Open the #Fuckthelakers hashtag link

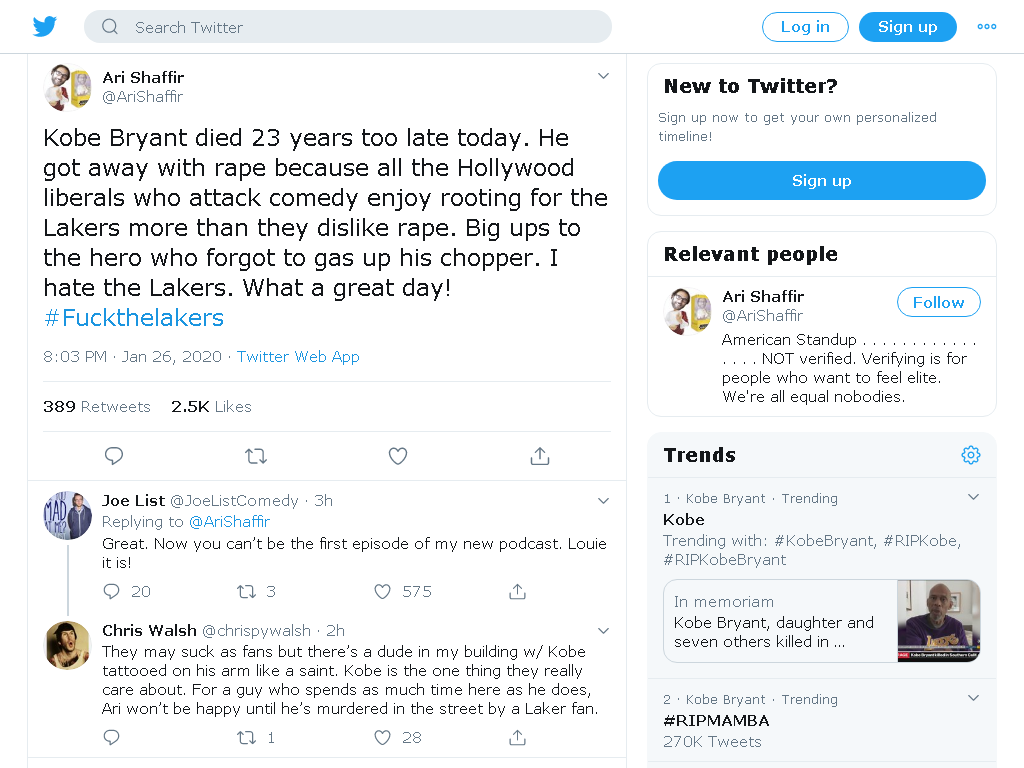(x=133, y=318)
